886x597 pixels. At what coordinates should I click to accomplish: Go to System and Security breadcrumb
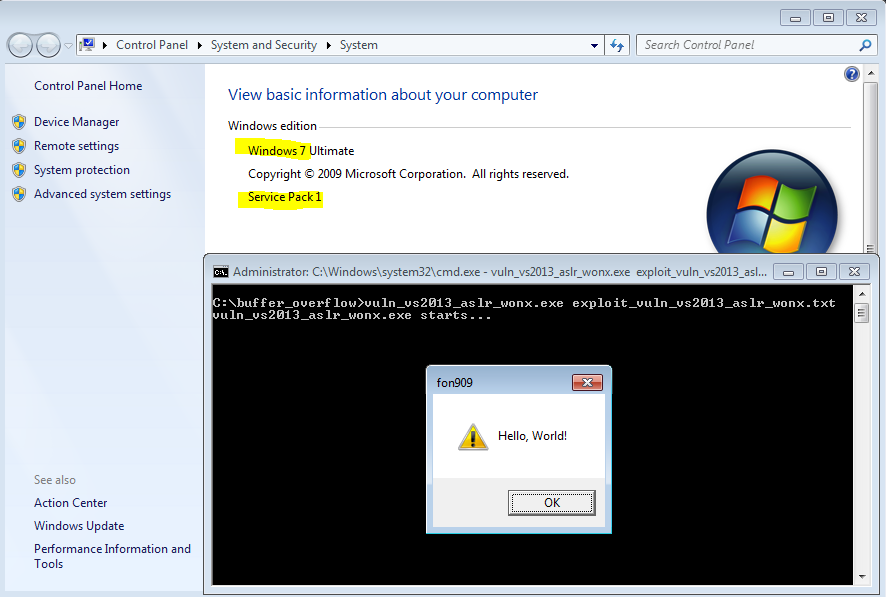click(263, 45)
